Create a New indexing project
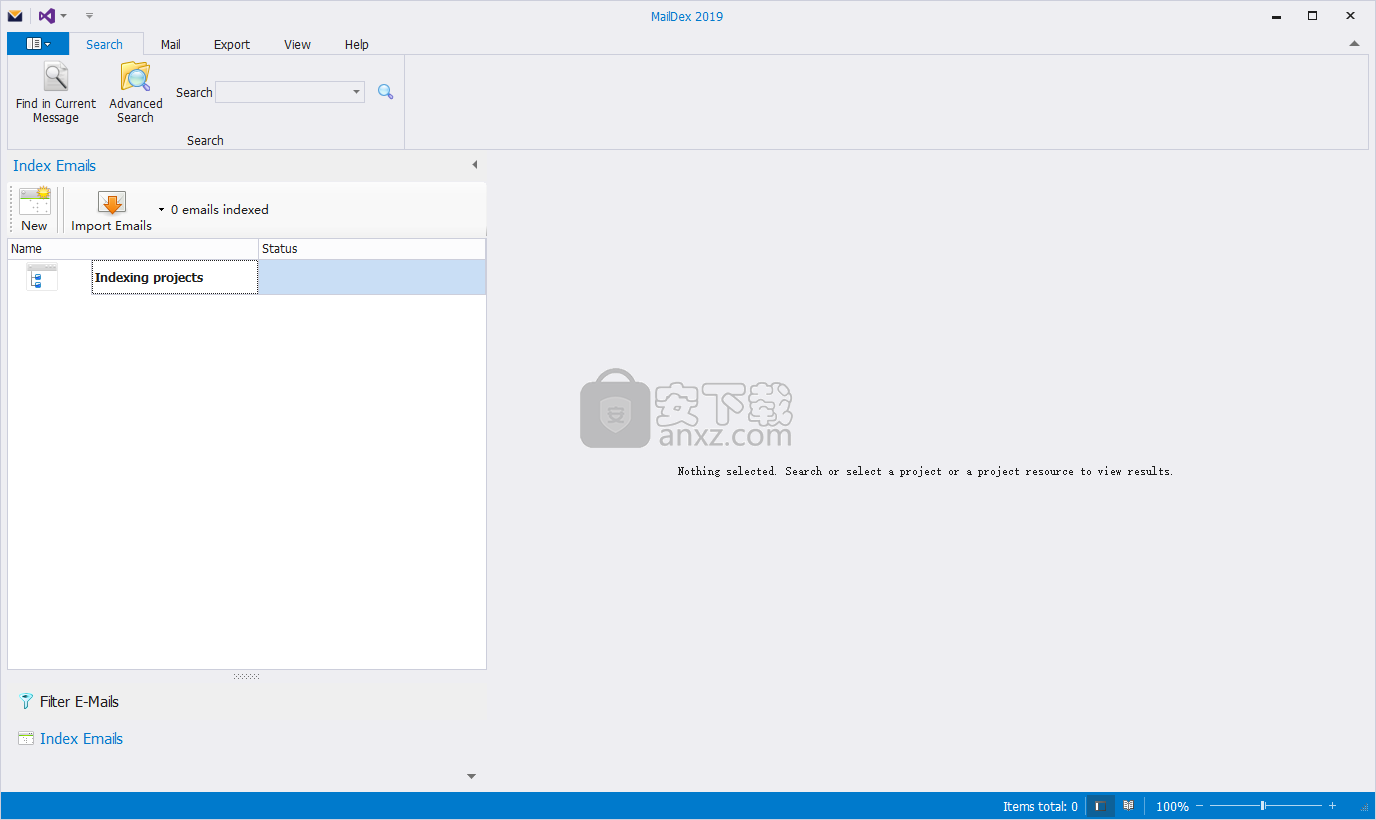The image size is (1376, 820). pos(34,209)
